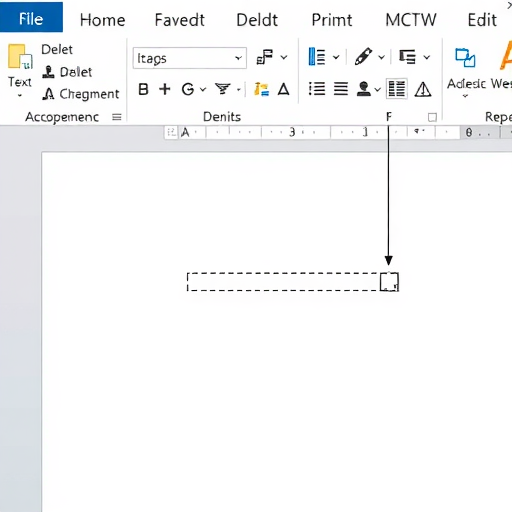Click the Bold B icon
Screen dimensions: 512x512
click(143, 89)
